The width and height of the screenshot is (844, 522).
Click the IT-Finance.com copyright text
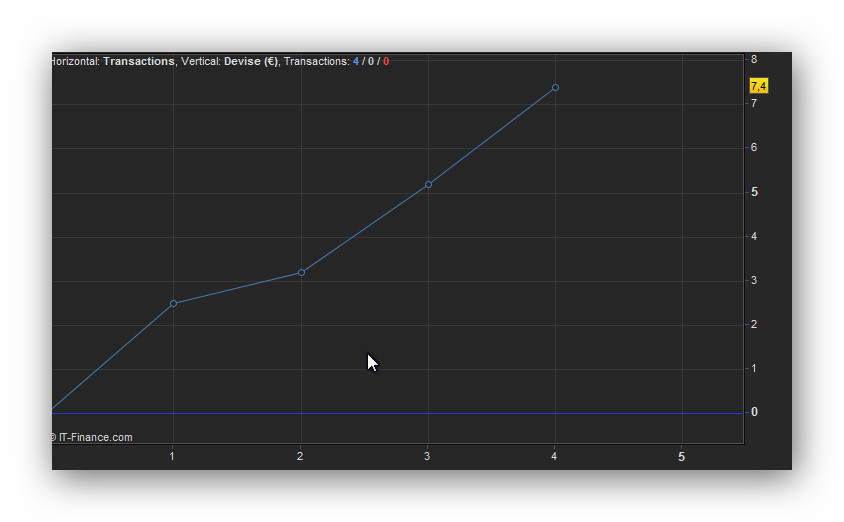92,438
